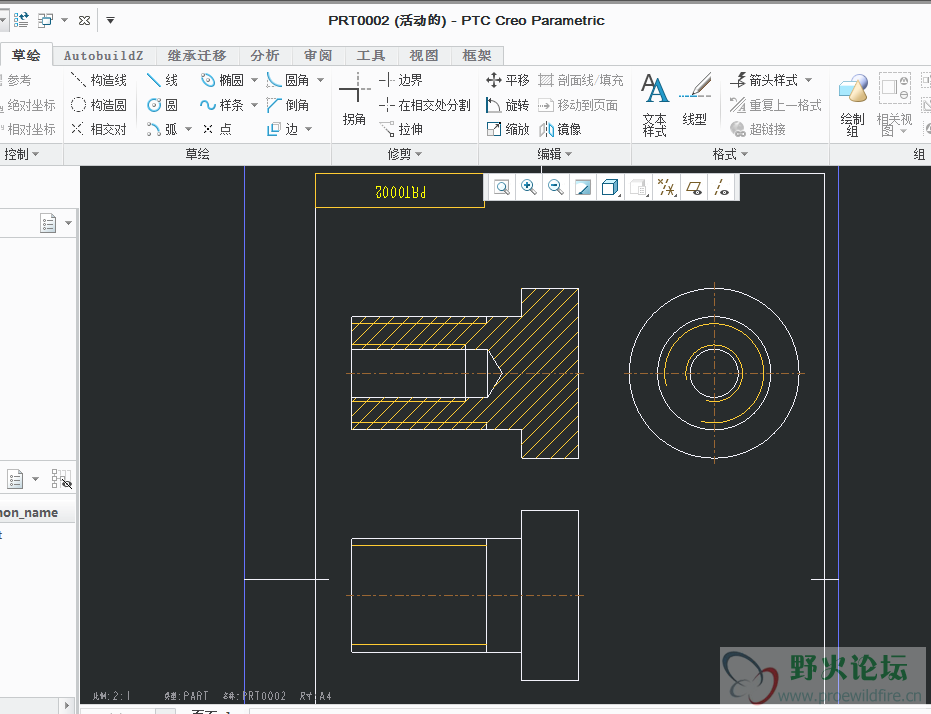Select the Point (点) tool
This screenshot has width=931, height=714.
coord(217,129)
